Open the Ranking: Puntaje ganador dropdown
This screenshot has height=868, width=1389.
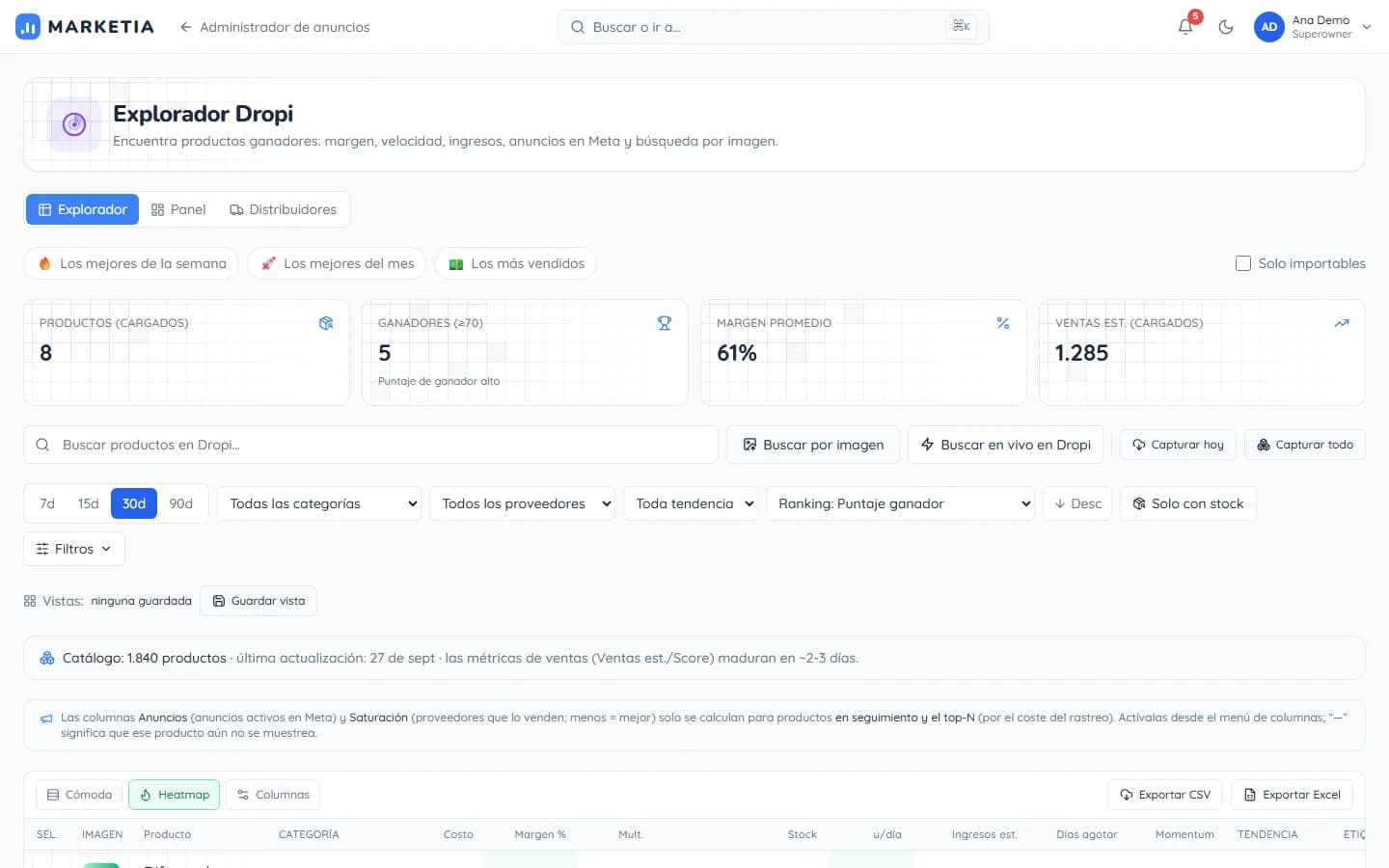900,503
